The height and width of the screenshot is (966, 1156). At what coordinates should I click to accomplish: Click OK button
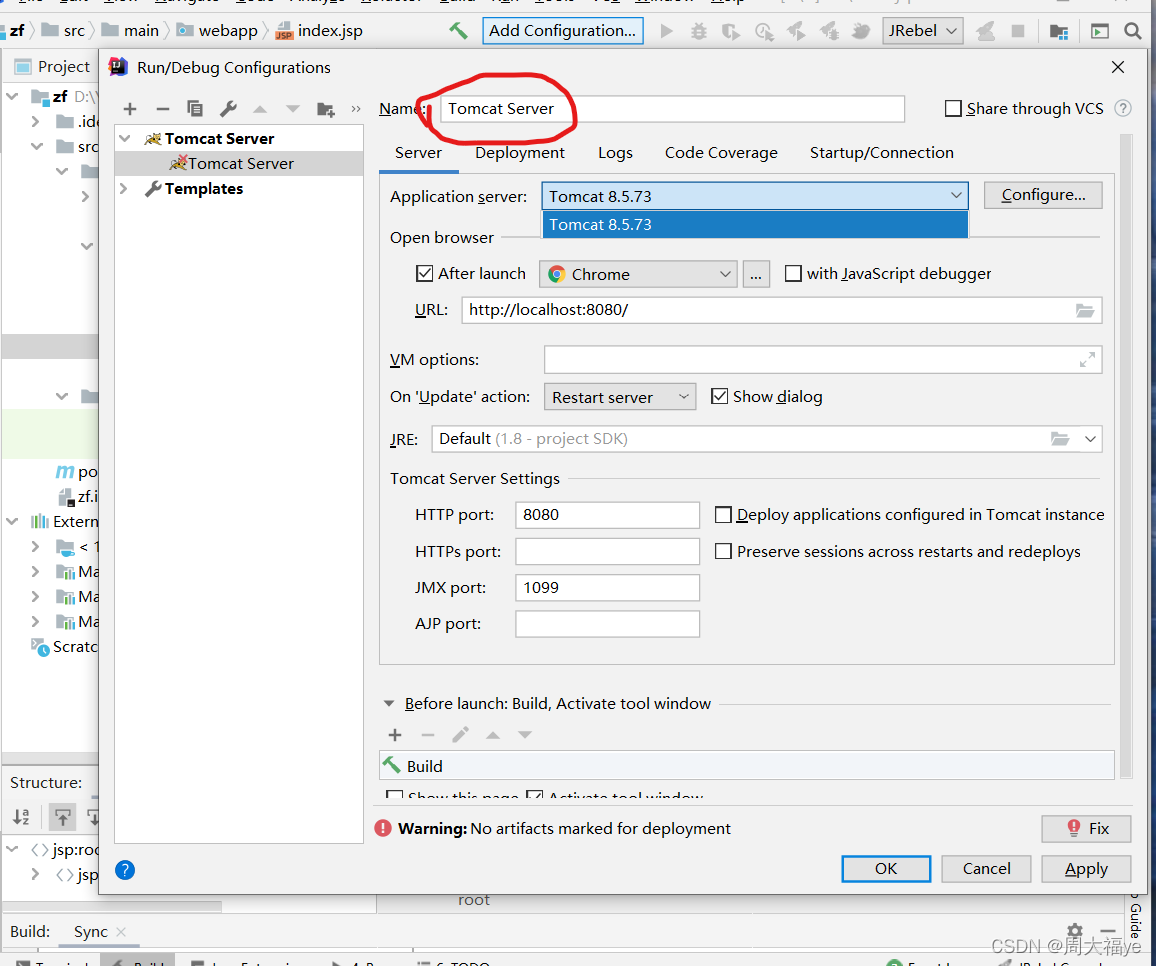click(x=885, y=869)
